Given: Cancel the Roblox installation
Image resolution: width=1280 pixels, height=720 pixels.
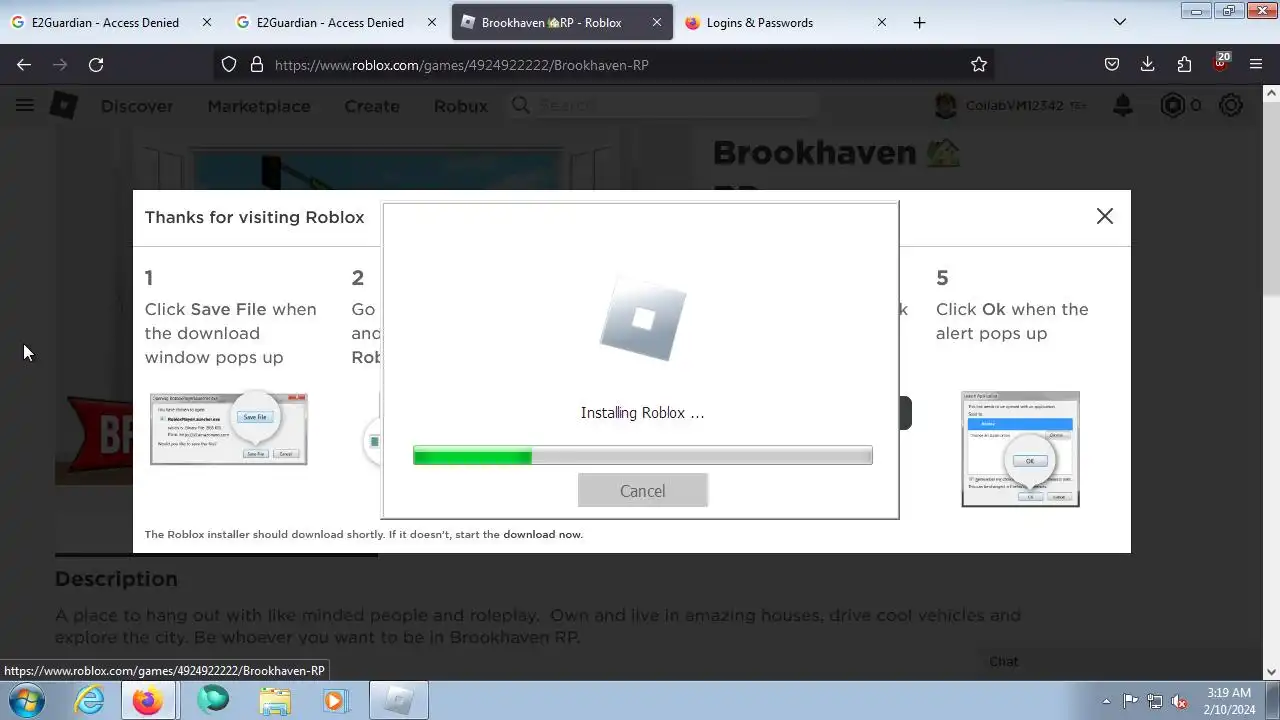Looking at the screenshot, I should click(643, 491).
